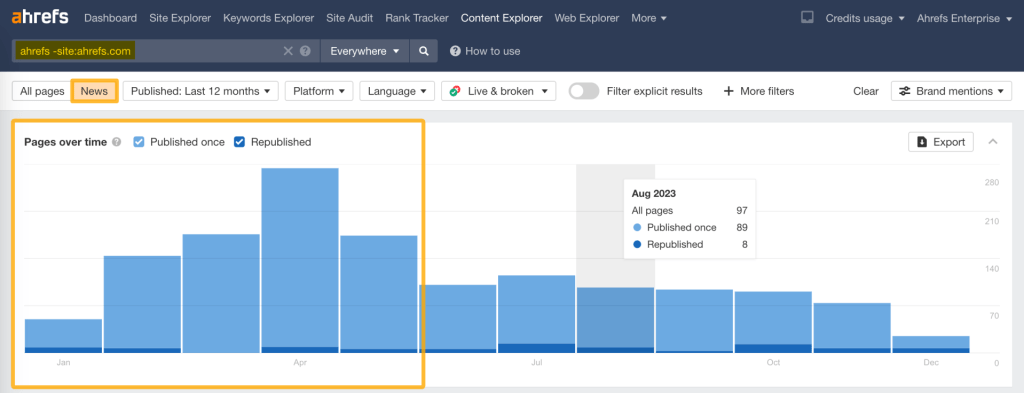Clear the search query with X icon
Viewport: 1024px width, 393px height.
288,51
